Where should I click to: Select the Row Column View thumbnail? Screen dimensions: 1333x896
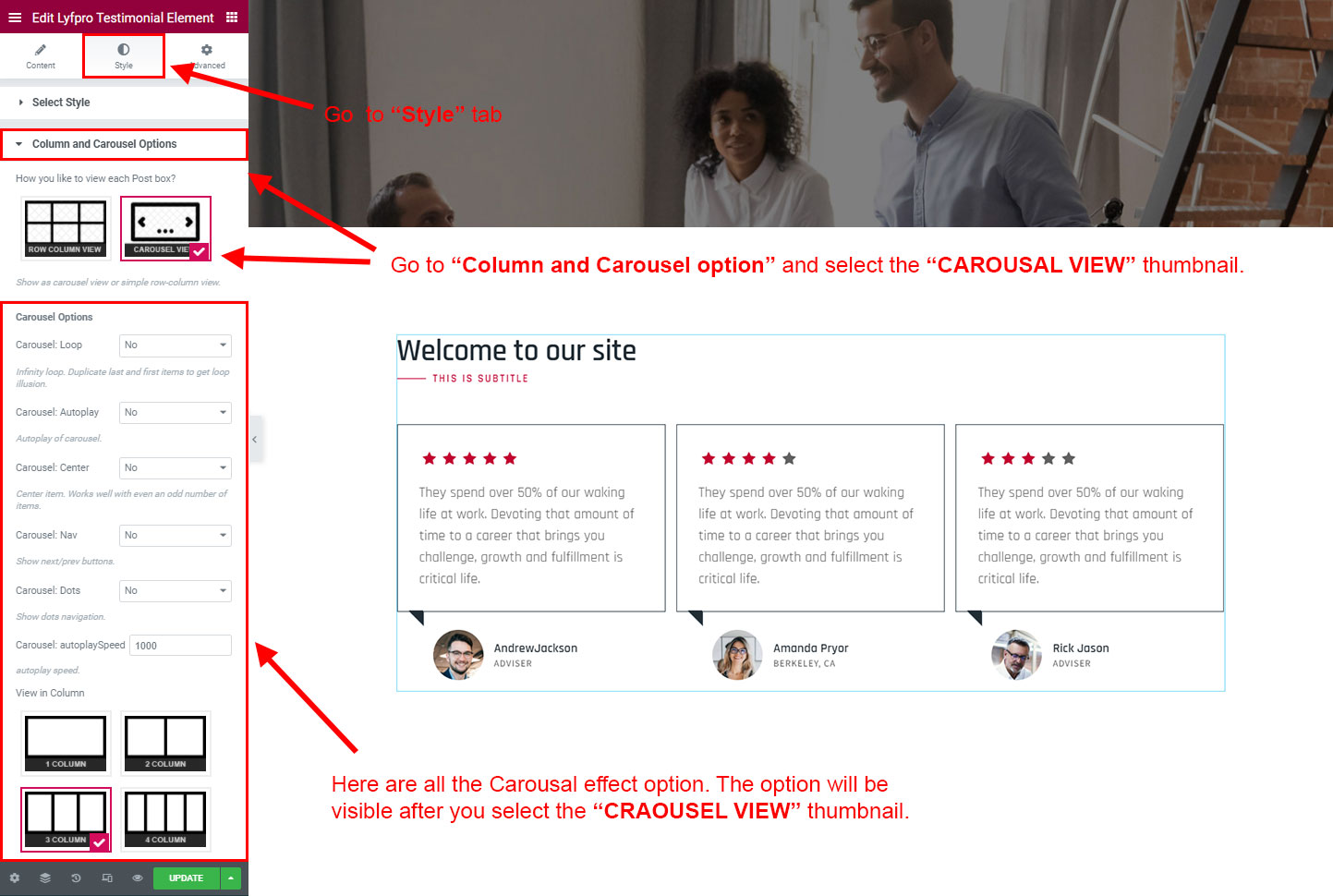66,228
